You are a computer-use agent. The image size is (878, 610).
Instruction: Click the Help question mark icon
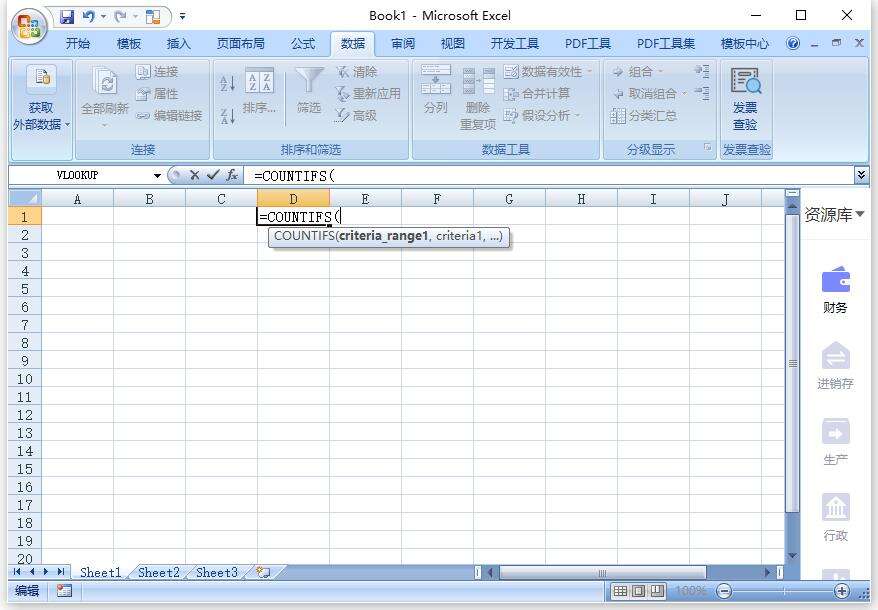[792, 44]
